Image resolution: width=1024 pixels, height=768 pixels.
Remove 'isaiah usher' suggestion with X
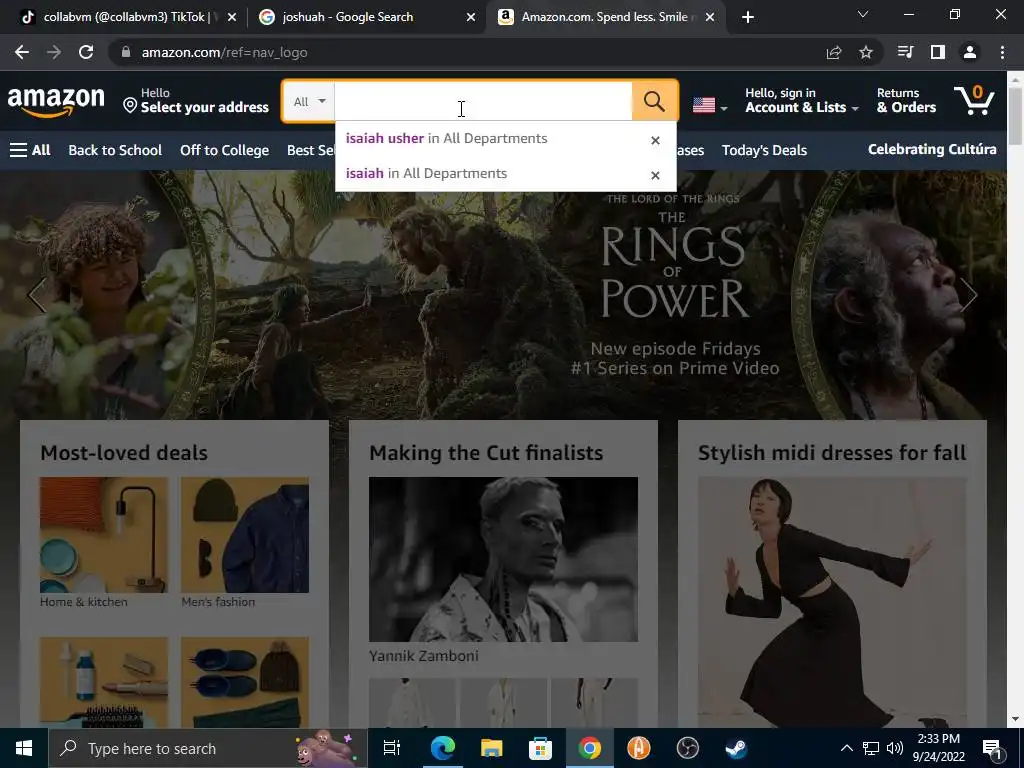point(655,140)
